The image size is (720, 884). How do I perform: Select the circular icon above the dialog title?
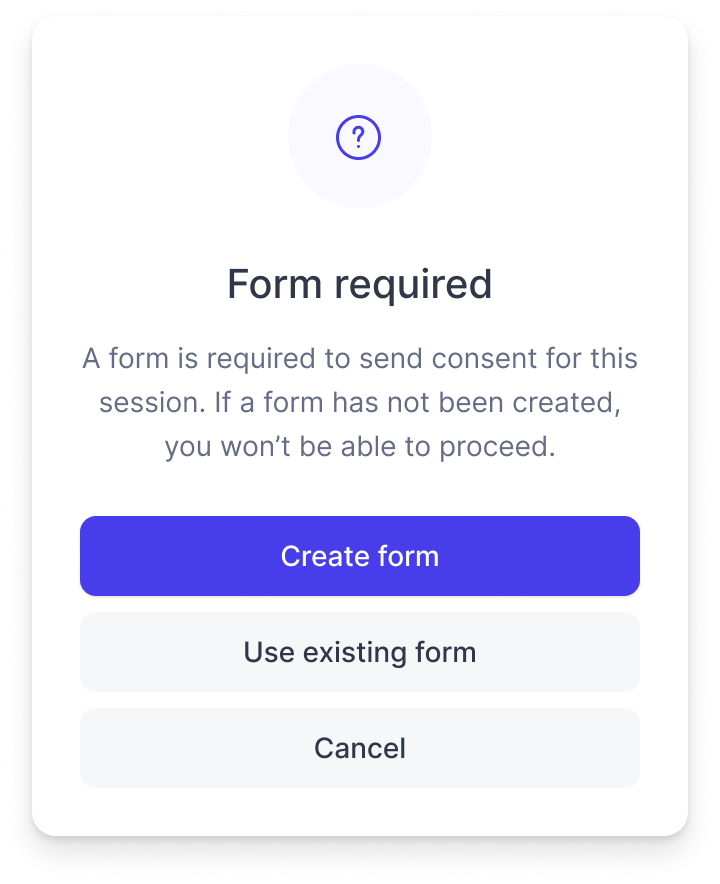[x=360, y=136]
